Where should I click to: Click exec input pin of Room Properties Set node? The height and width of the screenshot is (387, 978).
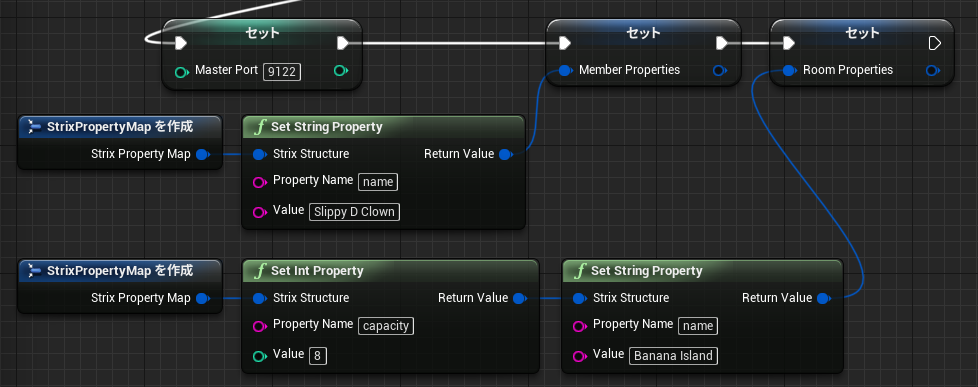point(788,43)
